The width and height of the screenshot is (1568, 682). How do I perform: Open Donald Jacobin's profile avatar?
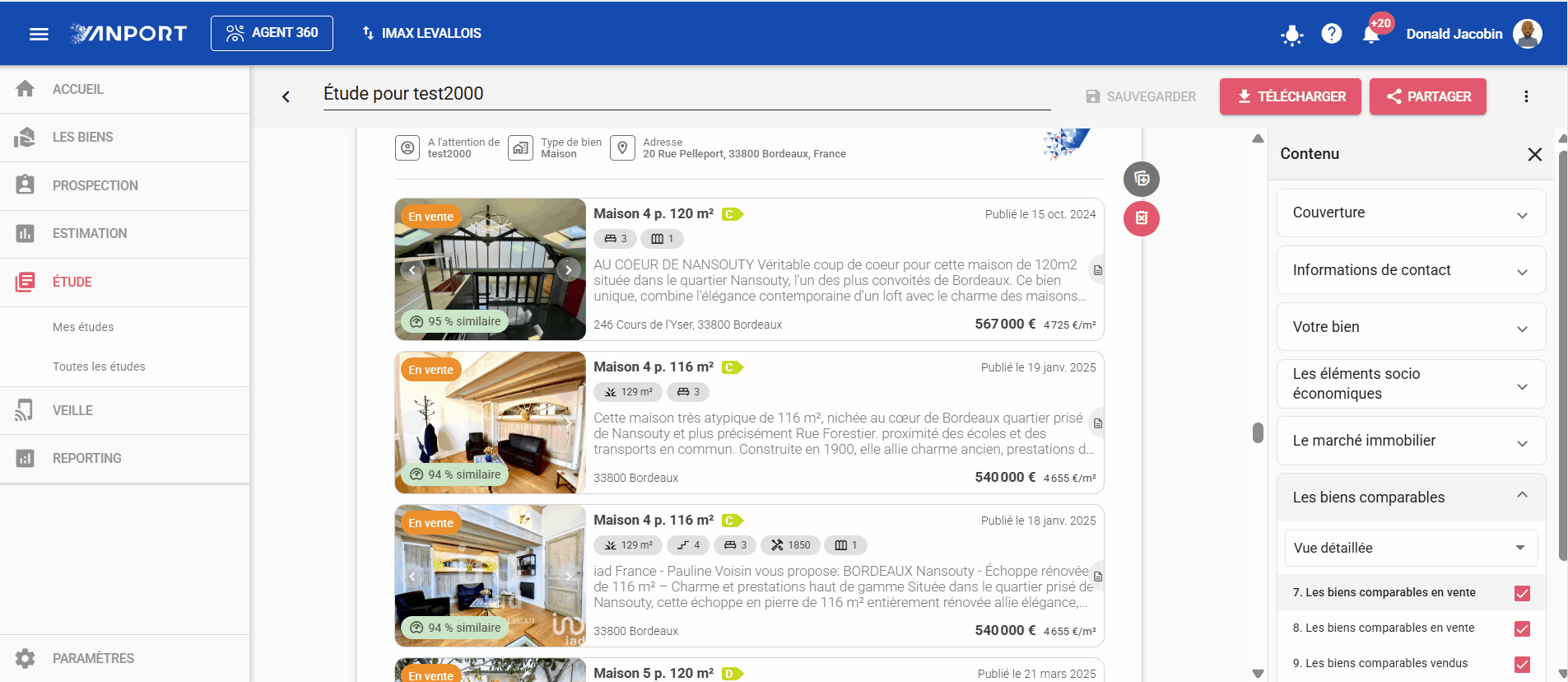point(1527,34)
